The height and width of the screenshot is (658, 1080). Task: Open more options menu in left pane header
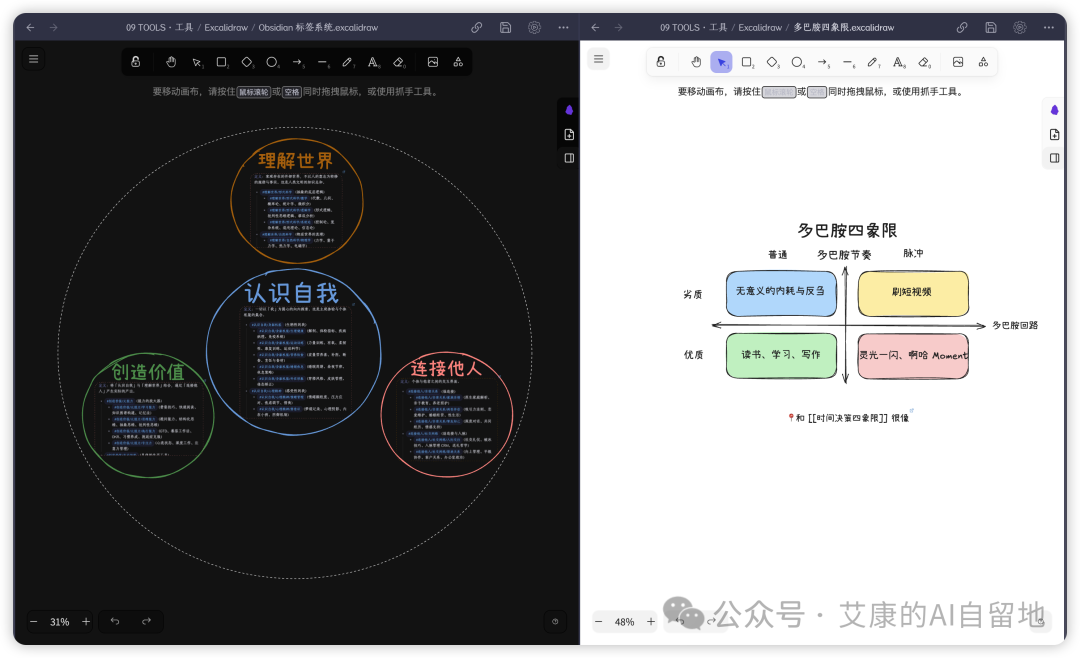[563, 28]
